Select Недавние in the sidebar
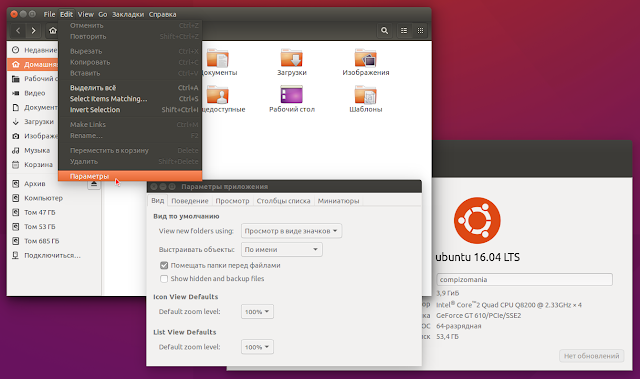 tap(33, 50)
